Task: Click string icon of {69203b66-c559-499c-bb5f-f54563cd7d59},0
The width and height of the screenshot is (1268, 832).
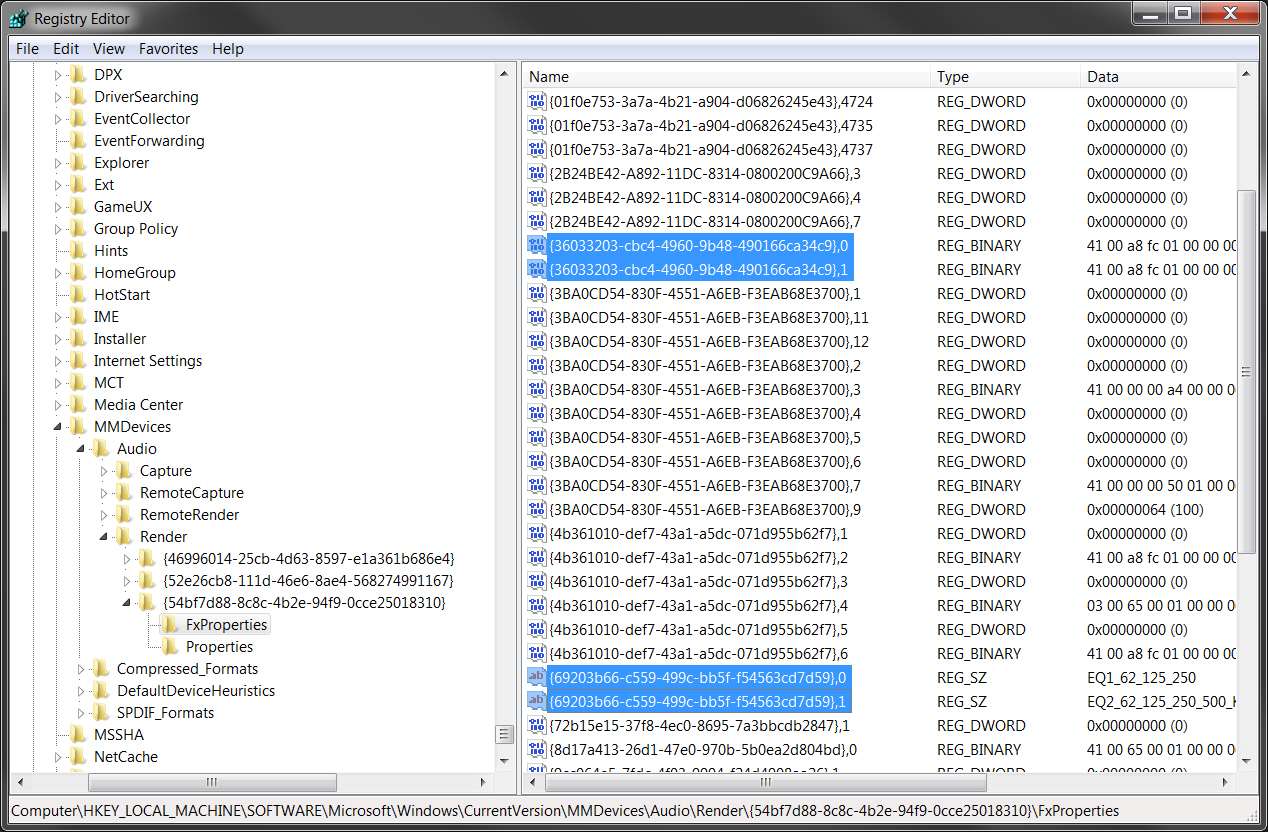Action: coord(537,678)
